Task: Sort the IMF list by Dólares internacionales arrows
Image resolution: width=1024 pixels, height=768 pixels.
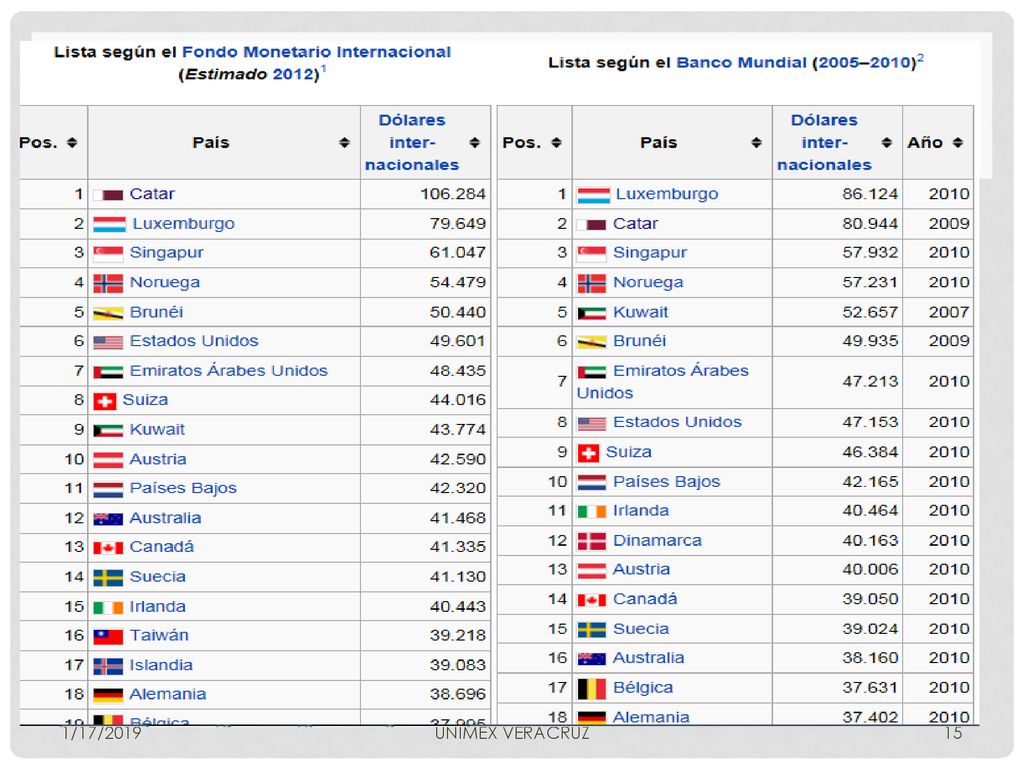Action: pyautogui.click(x=475, y=142)
